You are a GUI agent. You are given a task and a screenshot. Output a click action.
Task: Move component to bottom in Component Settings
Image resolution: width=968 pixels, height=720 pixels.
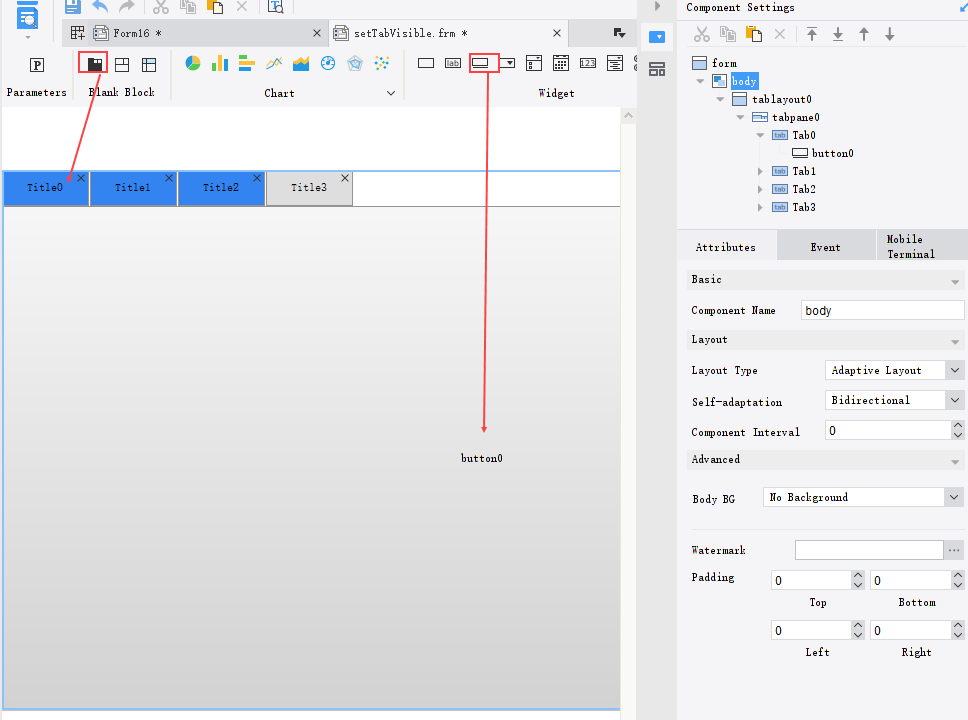click(x=838, y=34)
